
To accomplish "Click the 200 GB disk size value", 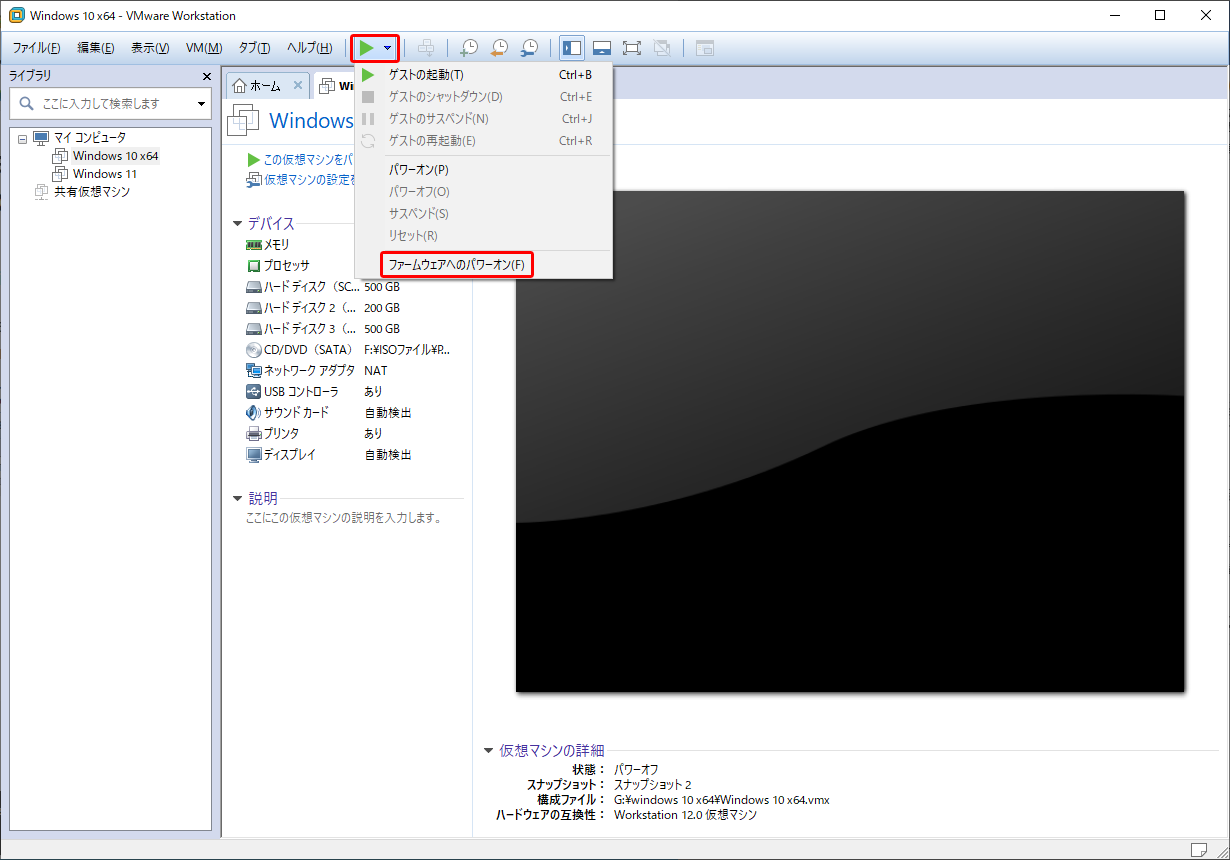I will (x=382, y=308).
